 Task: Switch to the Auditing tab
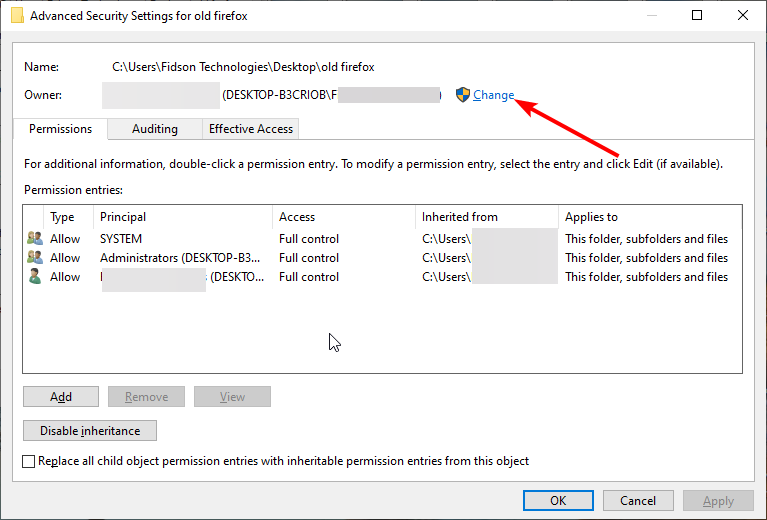155,129
